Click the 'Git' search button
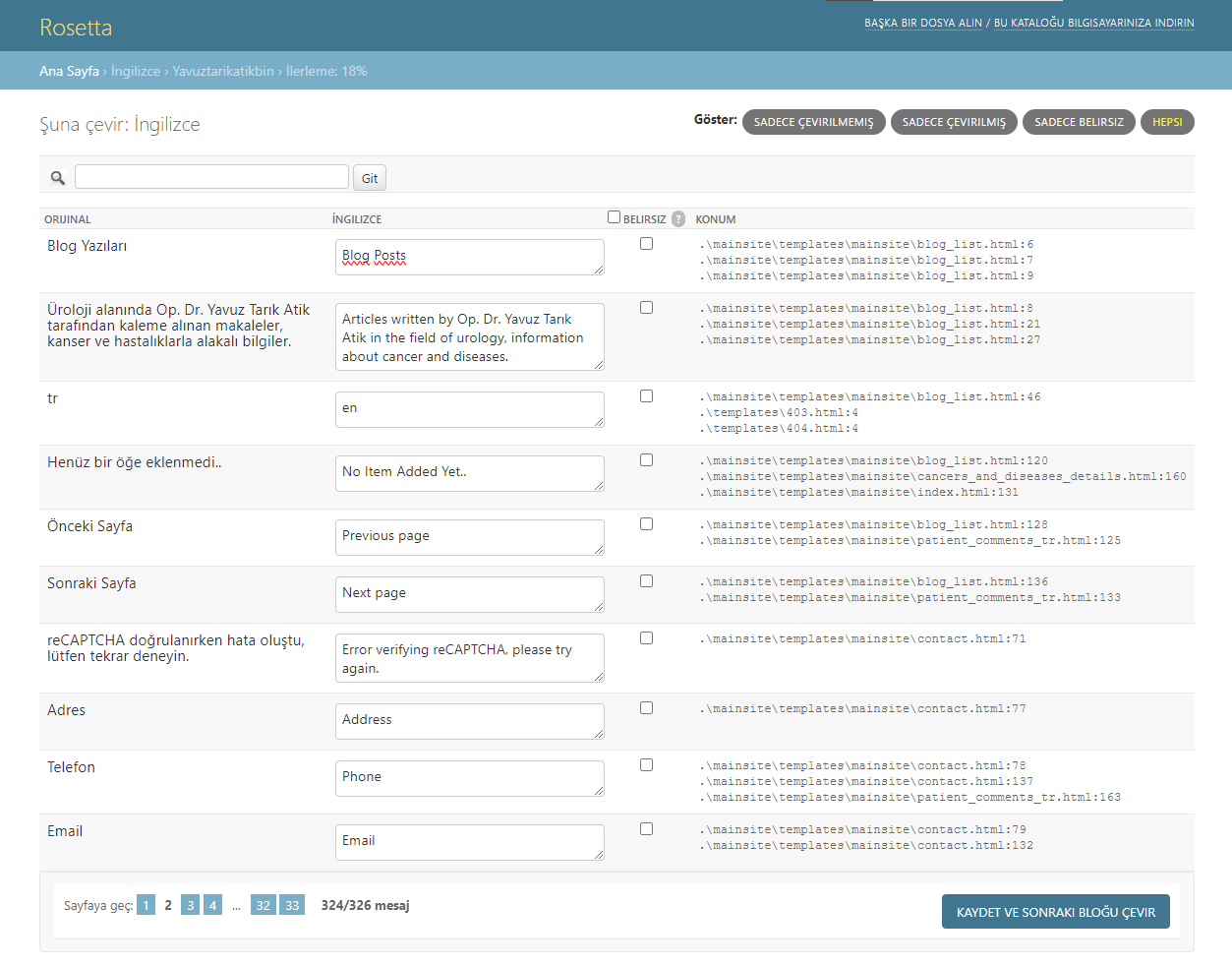1232x966 pixels. click(x=370, y=178)
